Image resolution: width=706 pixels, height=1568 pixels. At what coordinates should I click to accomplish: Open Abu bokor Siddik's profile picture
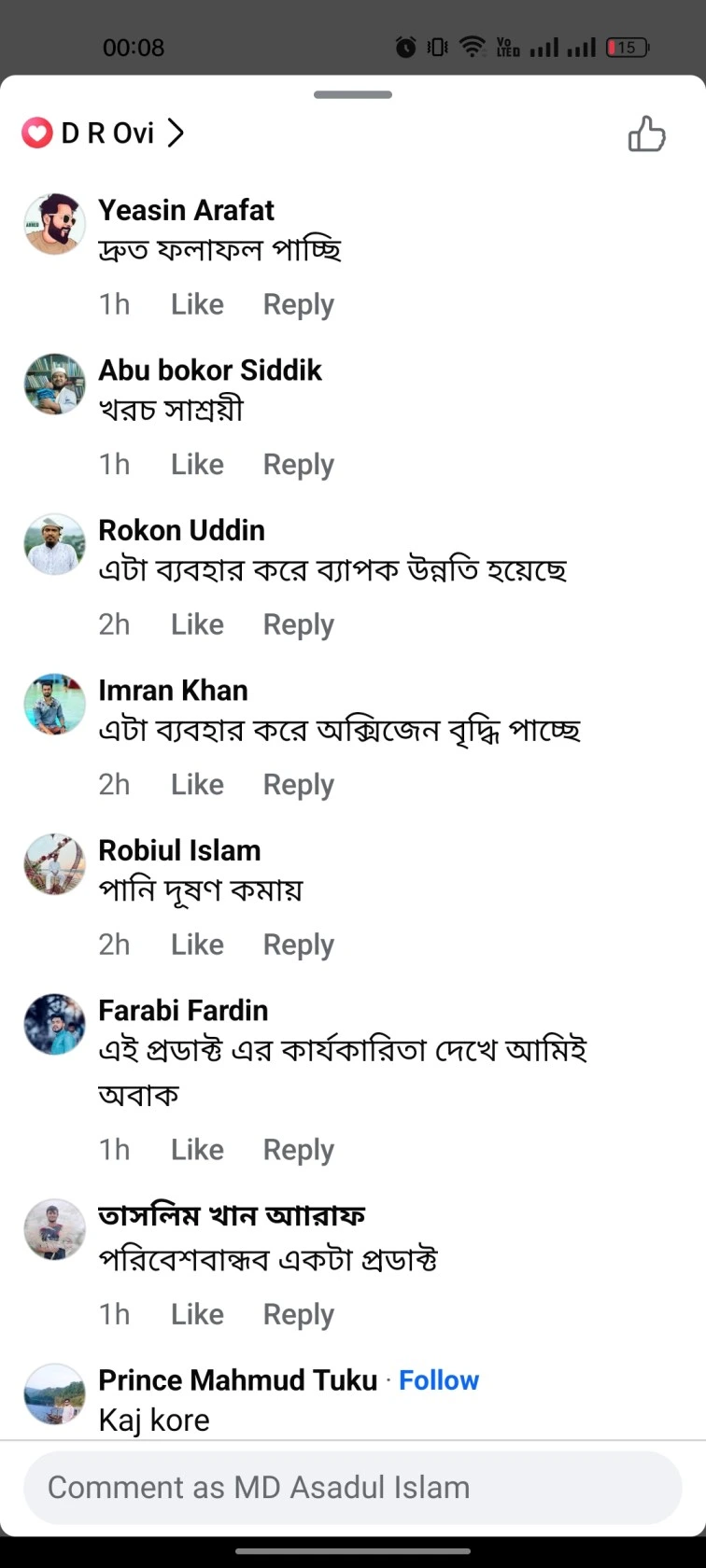tap(54, 385)
